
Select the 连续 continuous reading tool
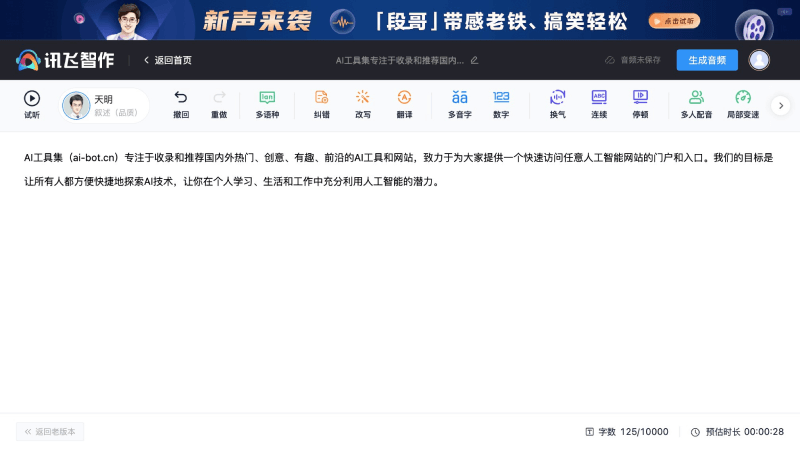coord(599,104)
